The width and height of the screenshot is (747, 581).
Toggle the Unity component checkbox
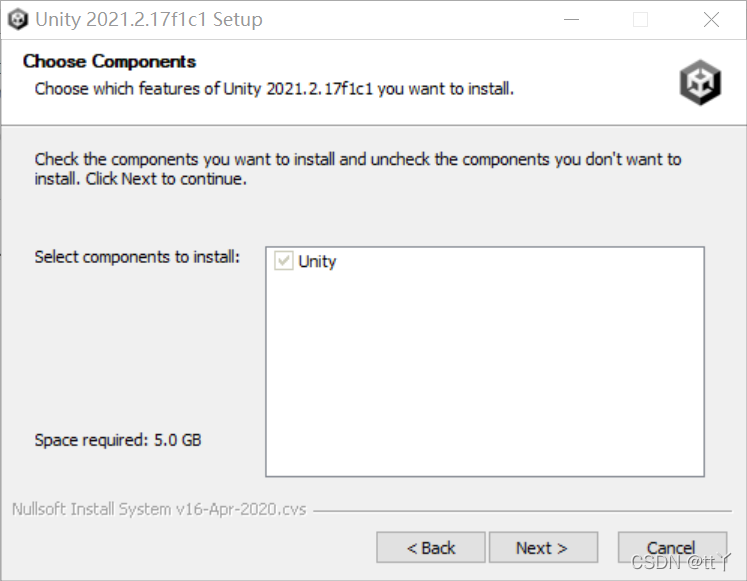coord(283,261)
